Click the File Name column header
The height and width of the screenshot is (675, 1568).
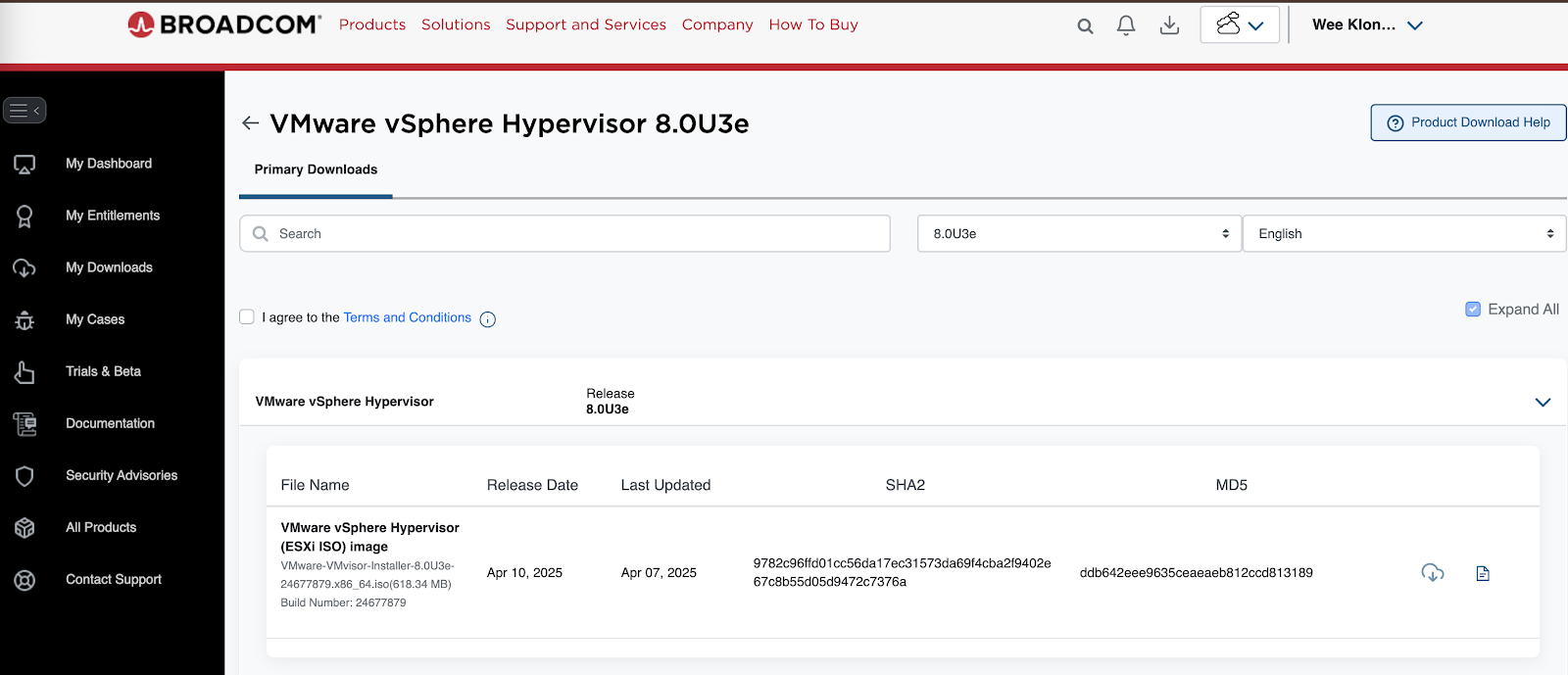(x=315, y=485)
